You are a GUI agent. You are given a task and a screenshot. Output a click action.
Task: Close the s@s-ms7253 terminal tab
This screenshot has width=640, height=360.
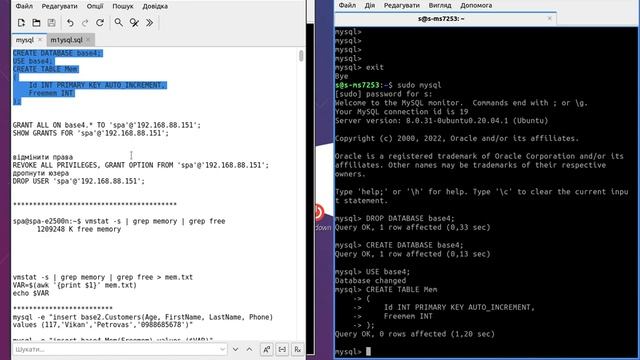click(x=549, y=18)
